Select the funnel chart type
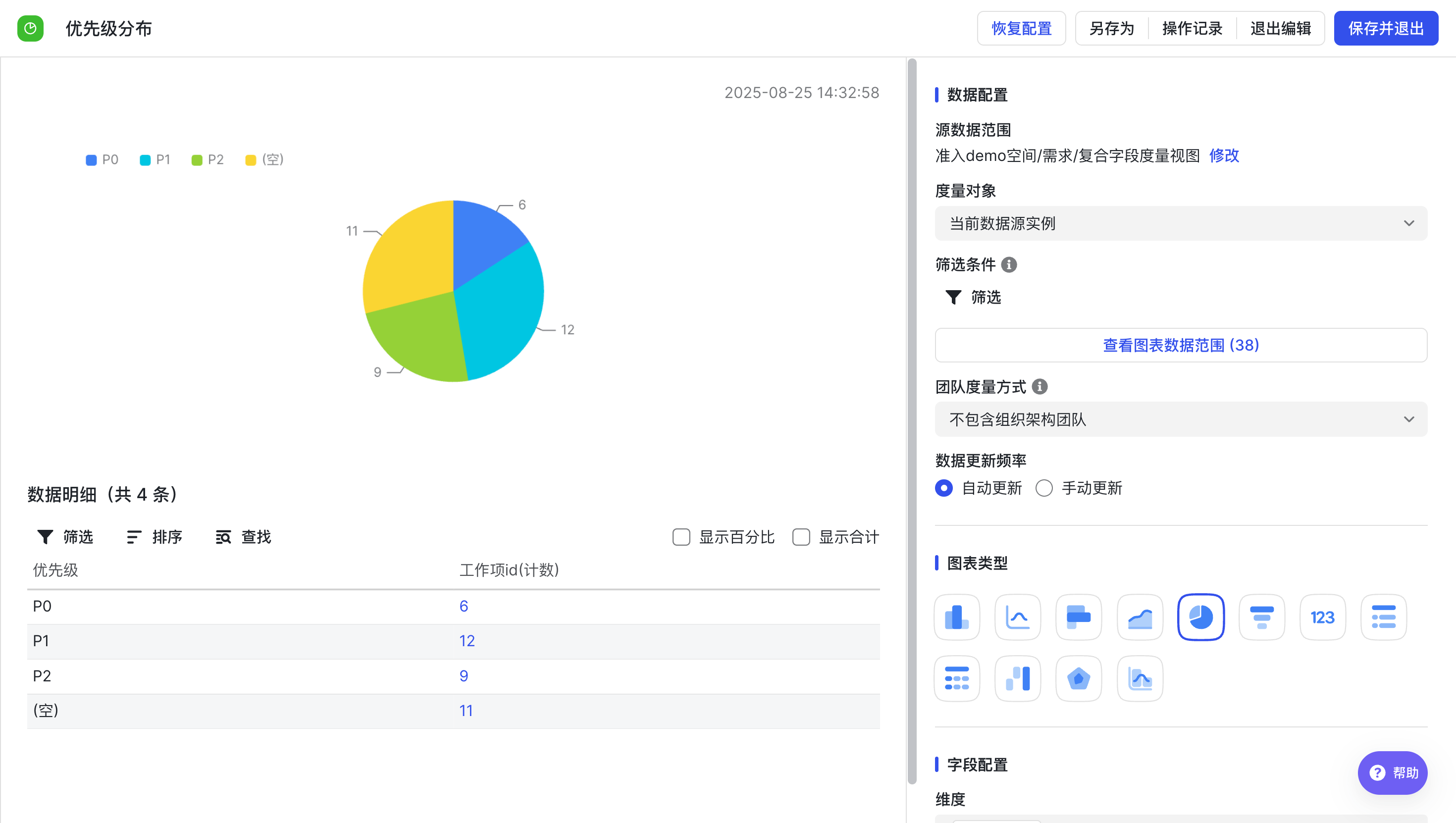Image resolution: width=1456 pixels, height=823 pixels. (x=1261, y=617)
